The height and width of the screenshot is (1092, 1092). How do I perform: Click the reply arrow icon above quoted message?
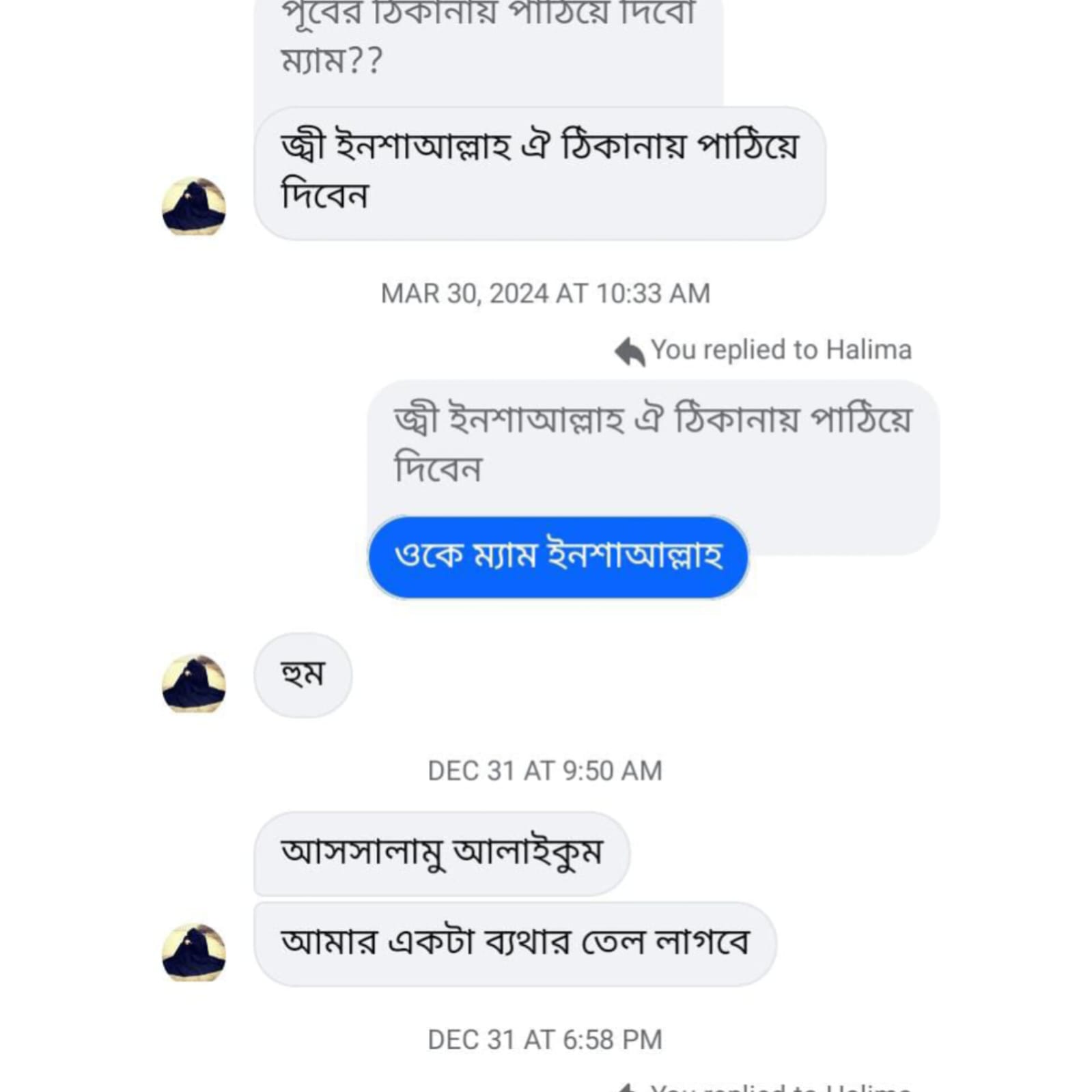pos(629,352)
